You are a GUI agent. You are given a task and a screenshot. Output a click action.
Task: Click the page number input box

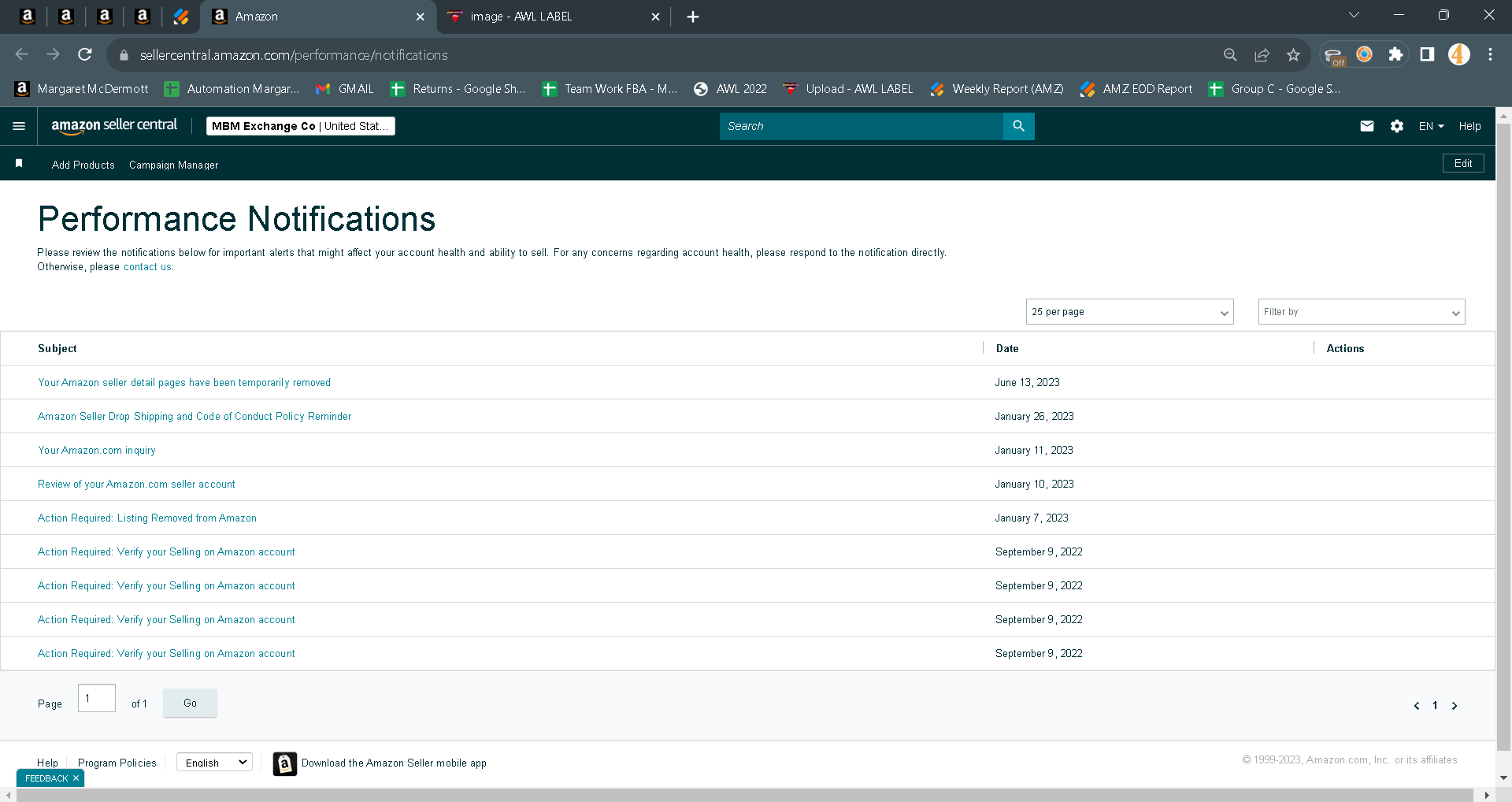click(x=97, y=698)
